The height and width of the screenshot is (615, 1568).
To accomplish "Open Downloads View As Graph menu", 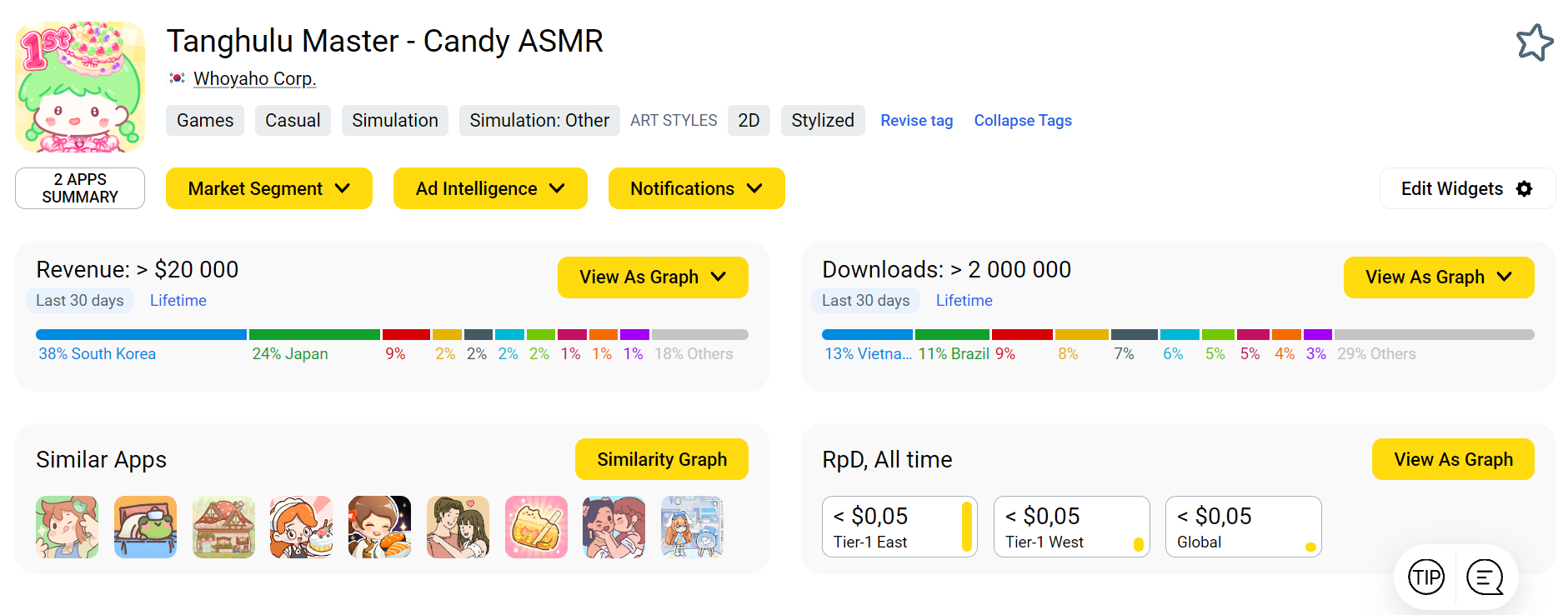I will click(x=1438, y=277).
